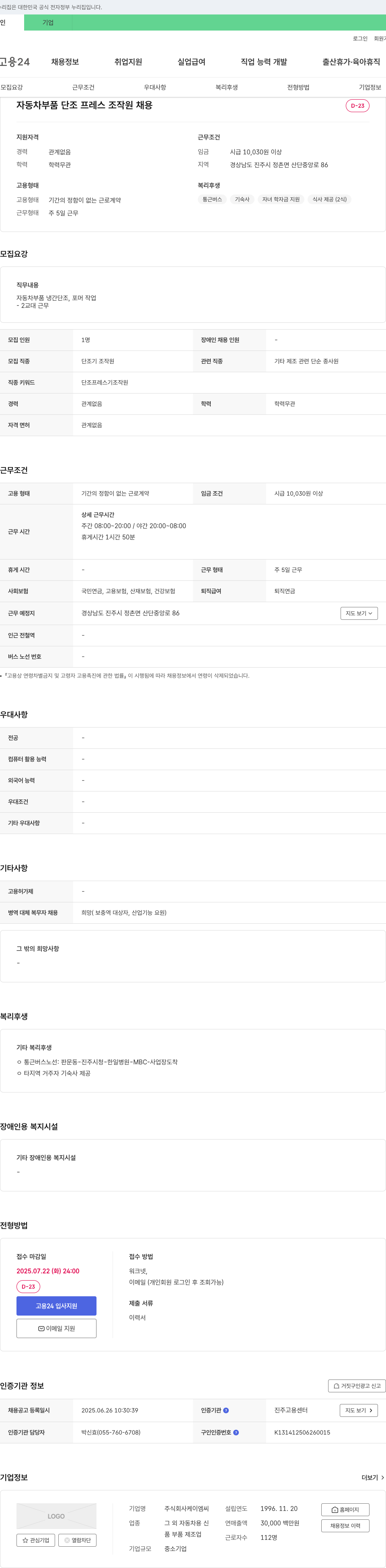Open 채용정보 main menu
The width and height of the screenshot is (386, 1568).
click(x=65, y=62)
